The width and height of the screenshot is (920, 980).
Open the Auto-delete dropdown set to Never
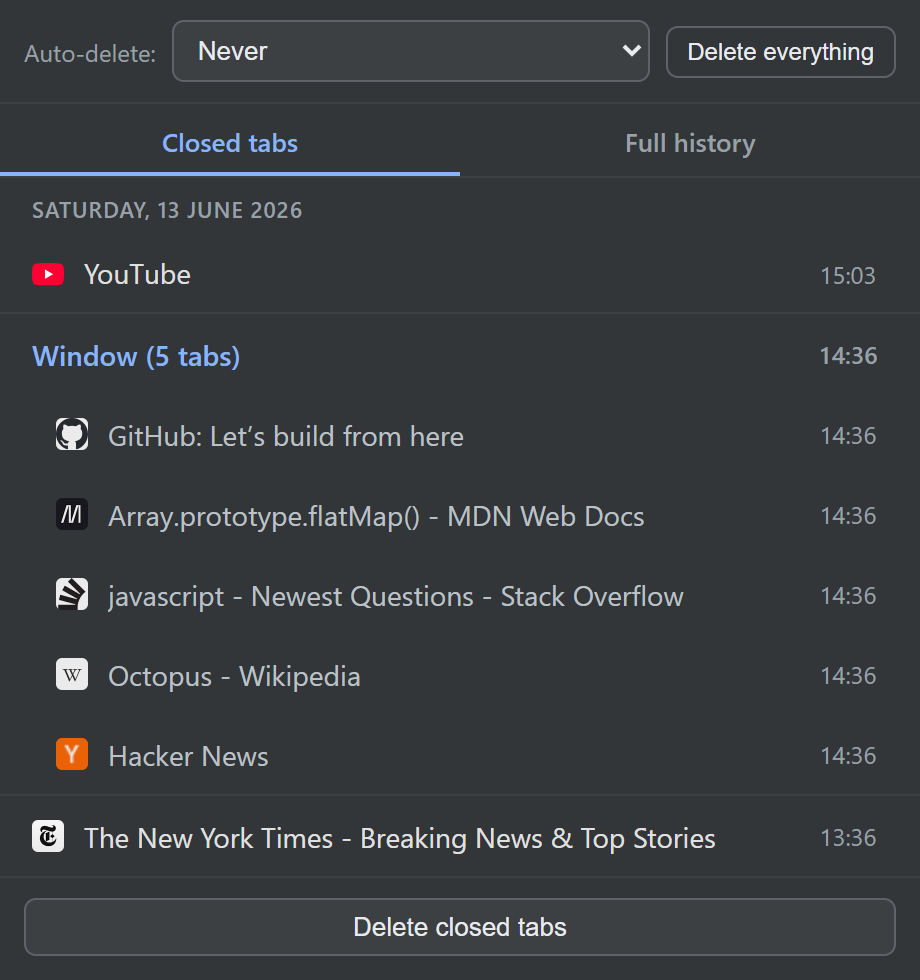pyautogui.click(x=411, y=51)
